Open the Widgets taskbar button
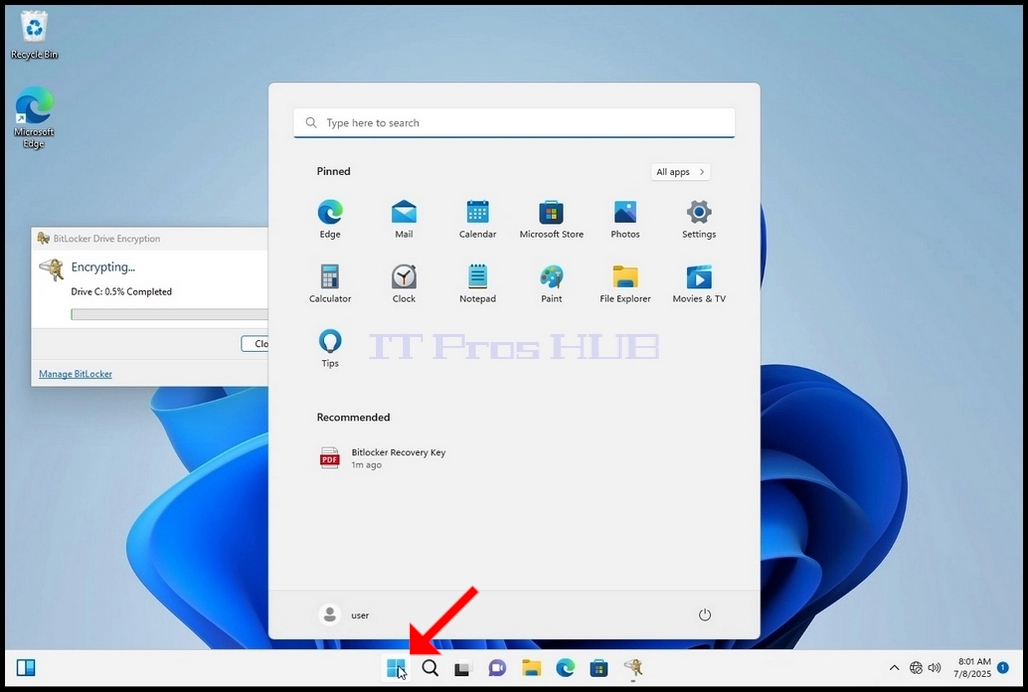 (26, 668)
